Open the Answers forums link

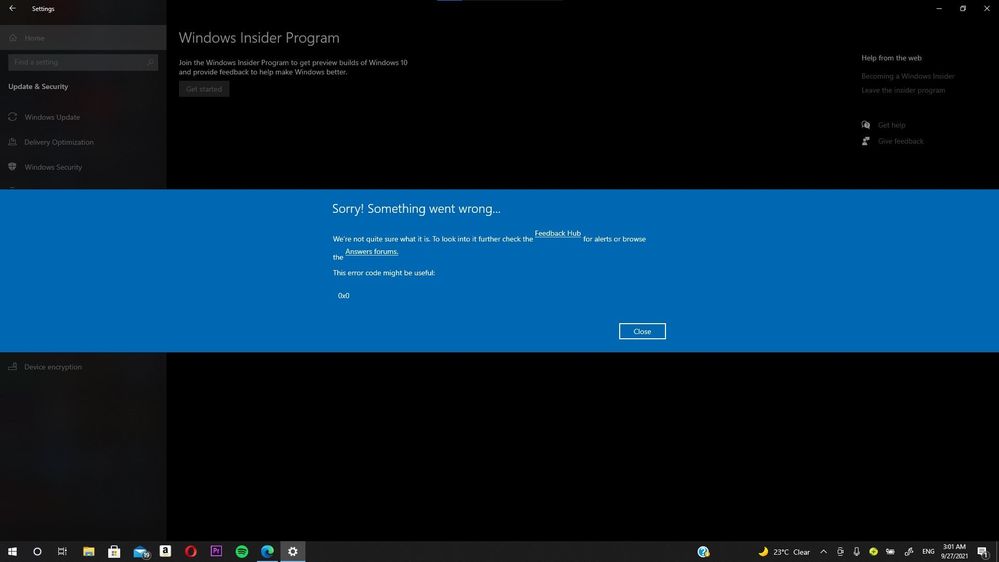click(371, 252)
